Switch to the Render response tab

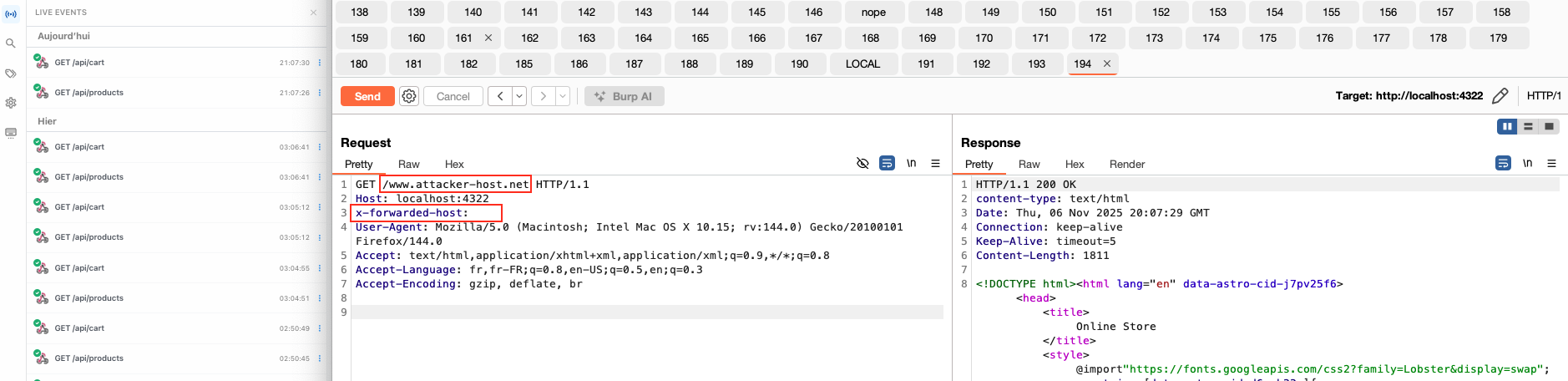click(1126, 165)
